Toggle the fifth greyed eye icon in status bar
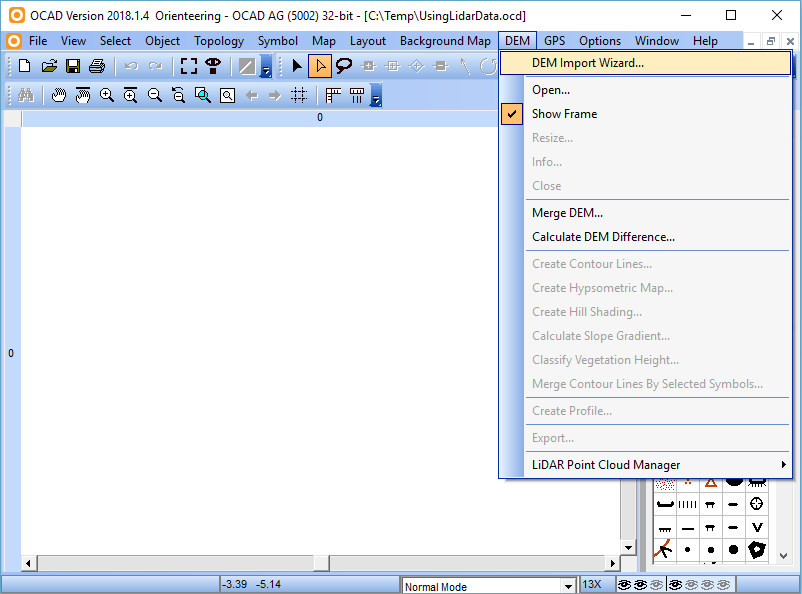The image size is (802, 594). click(x=692, y=584)
